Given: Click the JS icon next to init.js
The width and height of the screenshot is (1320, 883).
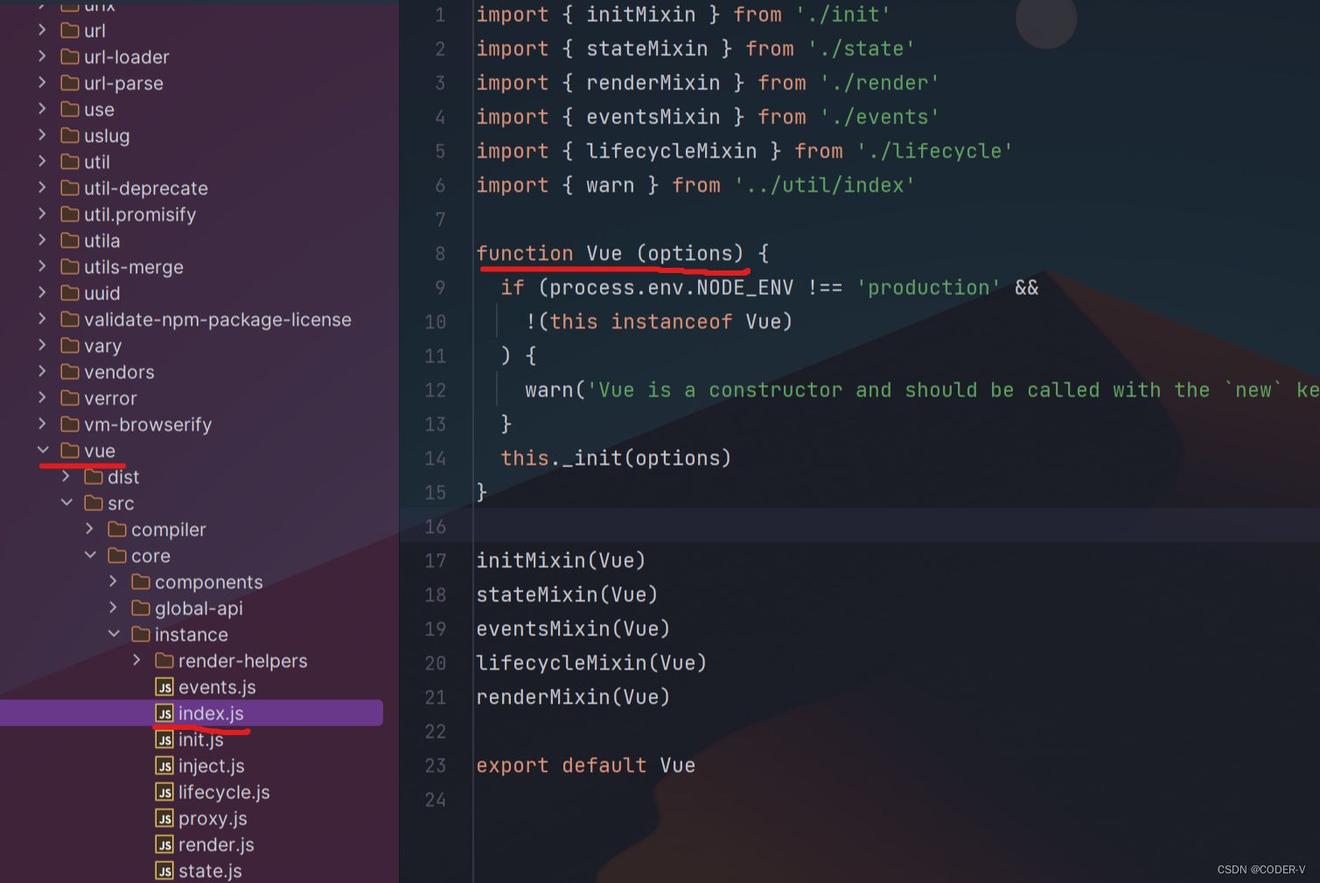Looking at the screenshot, I should point(164,740).
